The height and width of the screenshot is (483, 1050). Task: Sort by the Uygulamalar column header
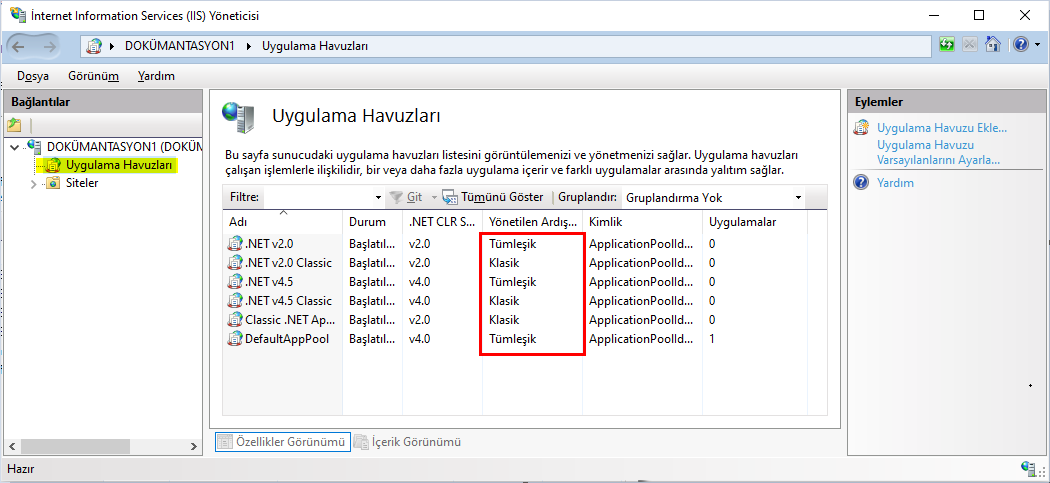point(755,222)
